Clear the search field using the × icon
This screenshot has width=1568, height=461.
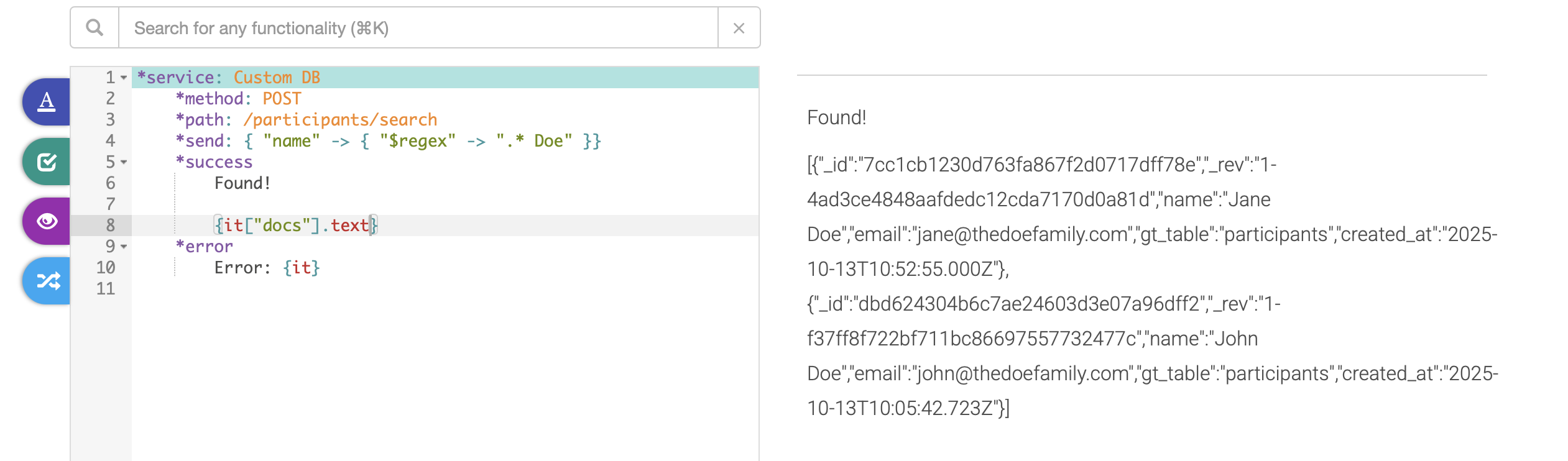click(739, 27)
